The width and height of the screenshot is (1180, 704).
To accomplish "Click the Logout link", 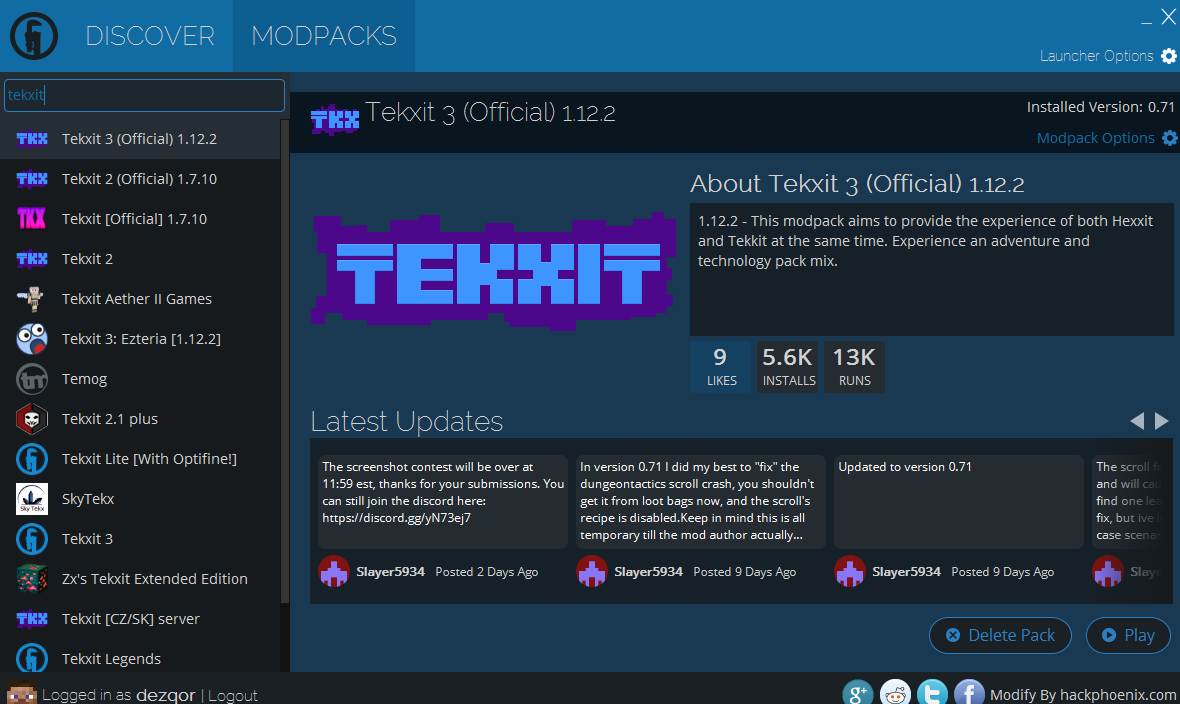I will tap(233, 695).
